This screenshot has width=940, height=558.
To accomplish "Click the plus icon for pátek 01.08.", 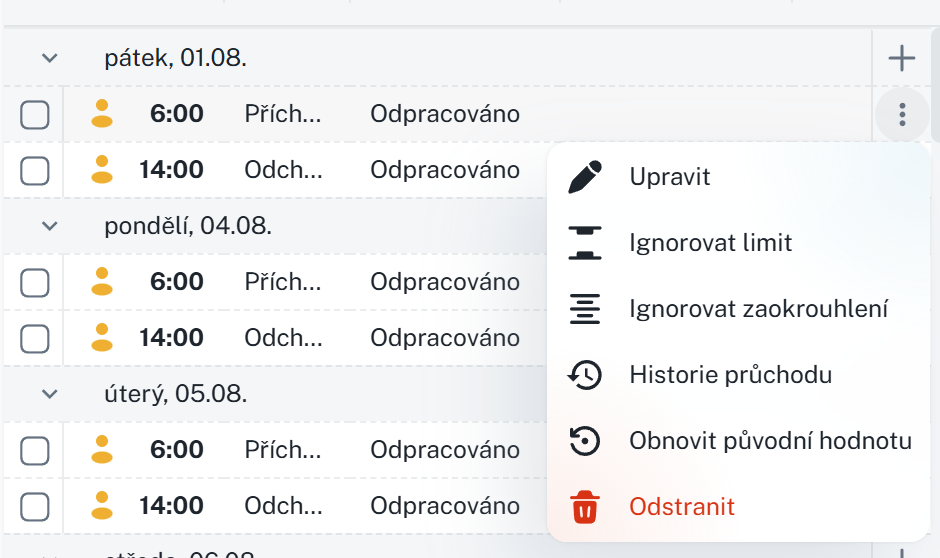I will (x=901, y=59).
